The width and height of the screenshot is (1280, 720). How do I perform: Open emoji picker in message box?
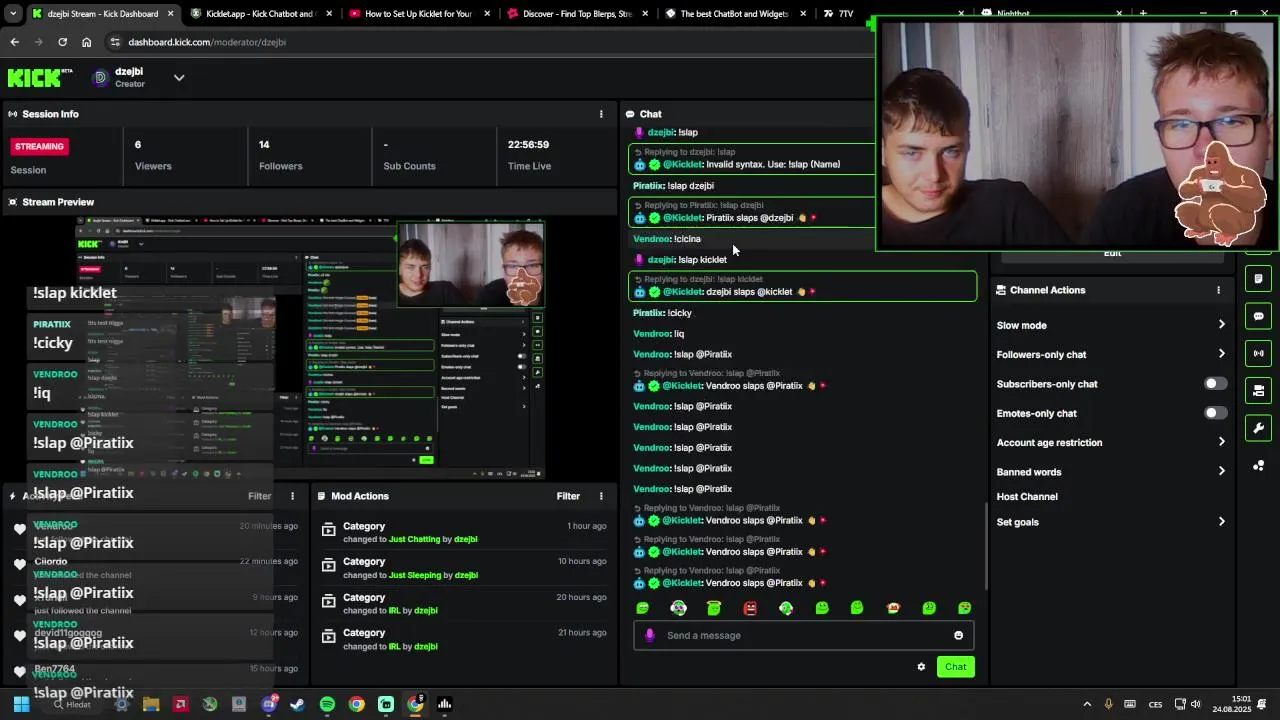pos(958,635)
